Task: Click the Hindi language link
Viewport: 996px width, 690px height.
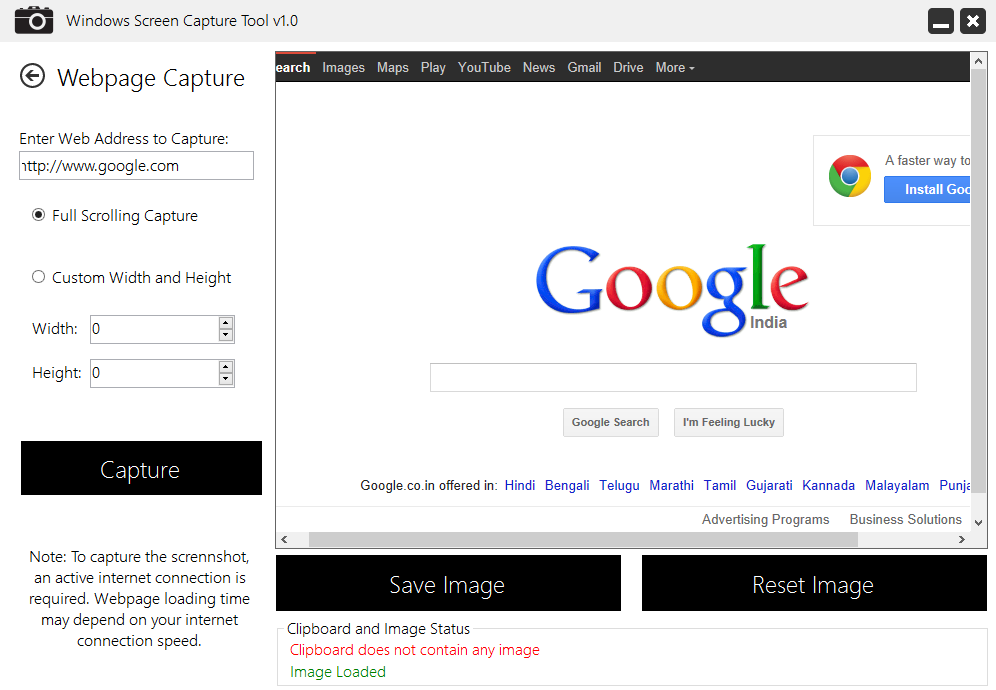Action: point(520,485)
